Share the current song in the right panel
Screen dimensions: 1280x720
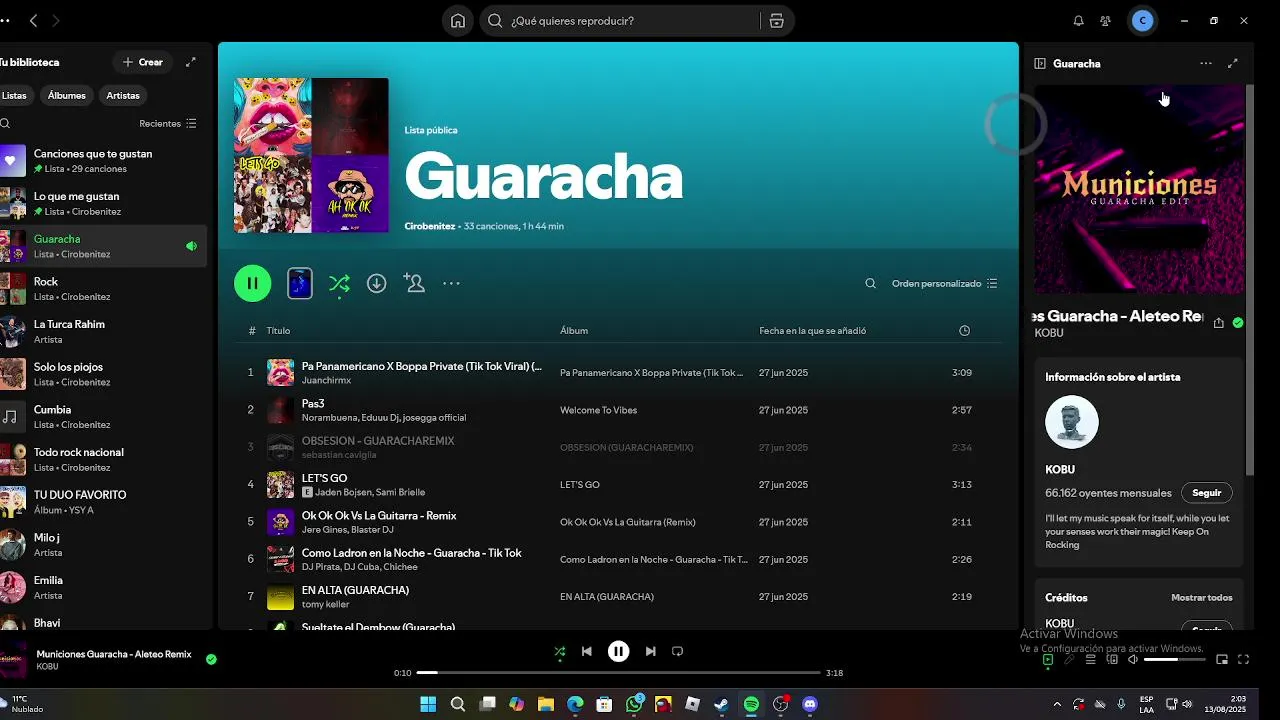coord(1218,323)
